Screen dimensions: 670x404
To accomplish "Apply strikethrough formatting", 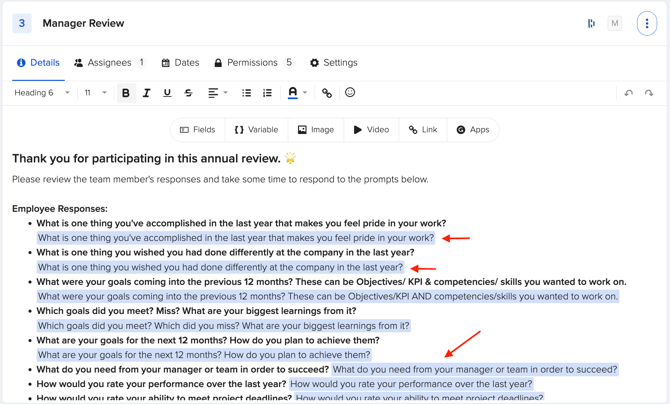I will (x=188, y=93).
